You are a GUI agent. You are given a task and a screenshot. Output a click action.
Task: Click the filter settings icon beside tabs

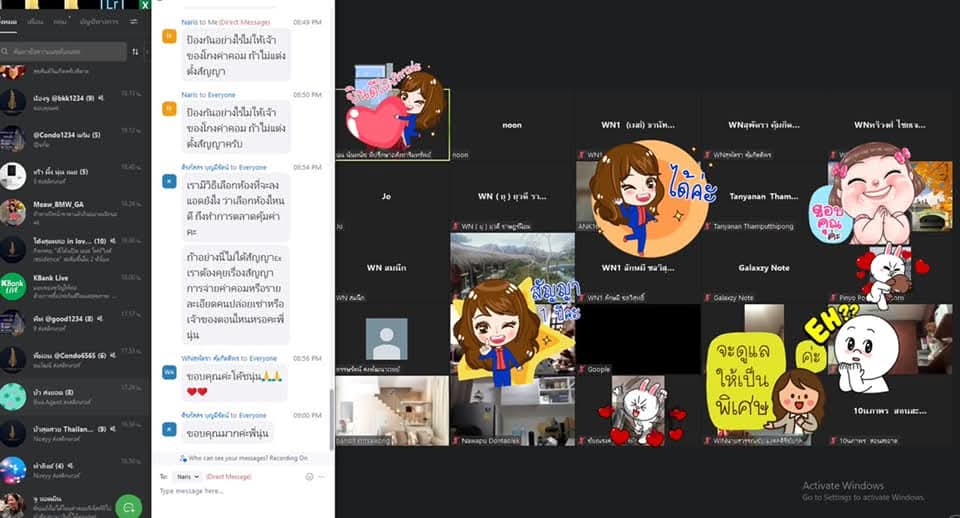tap(135, 21)
